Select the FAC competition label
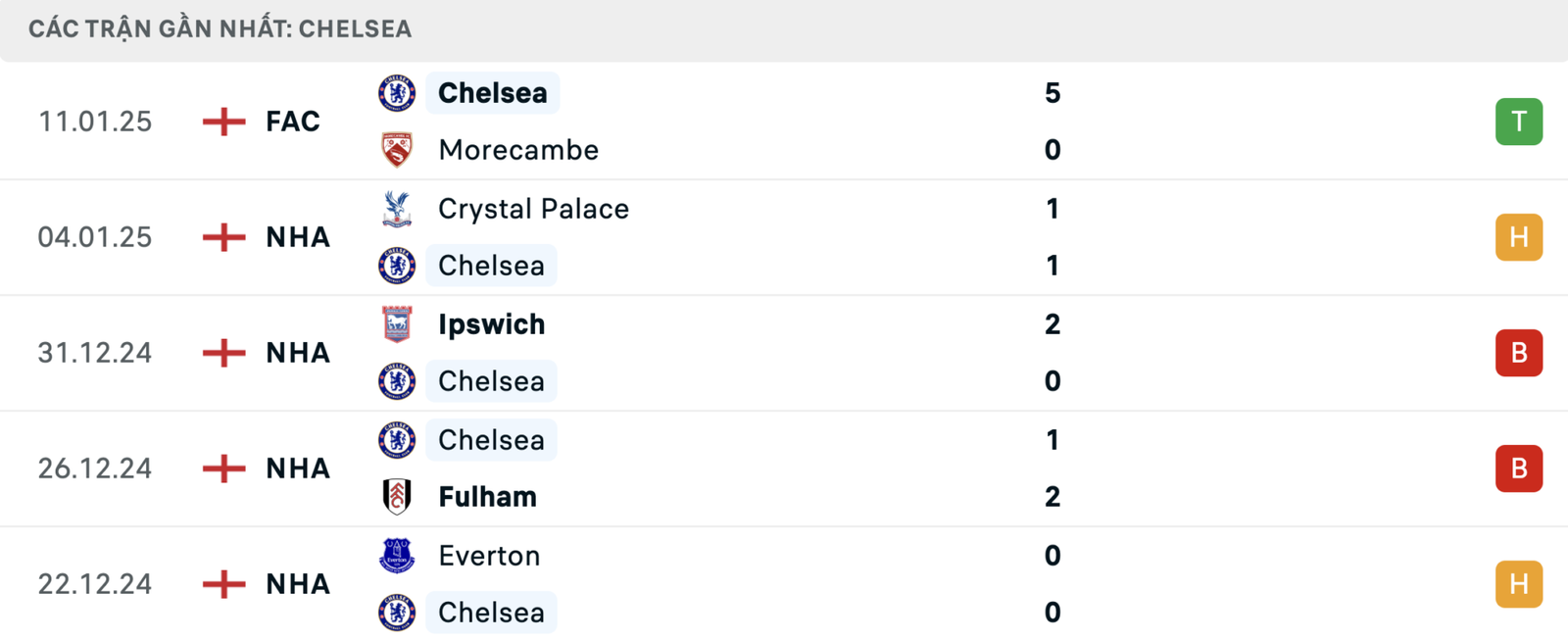Screen dimensions: 1568x641 [293, 122]
